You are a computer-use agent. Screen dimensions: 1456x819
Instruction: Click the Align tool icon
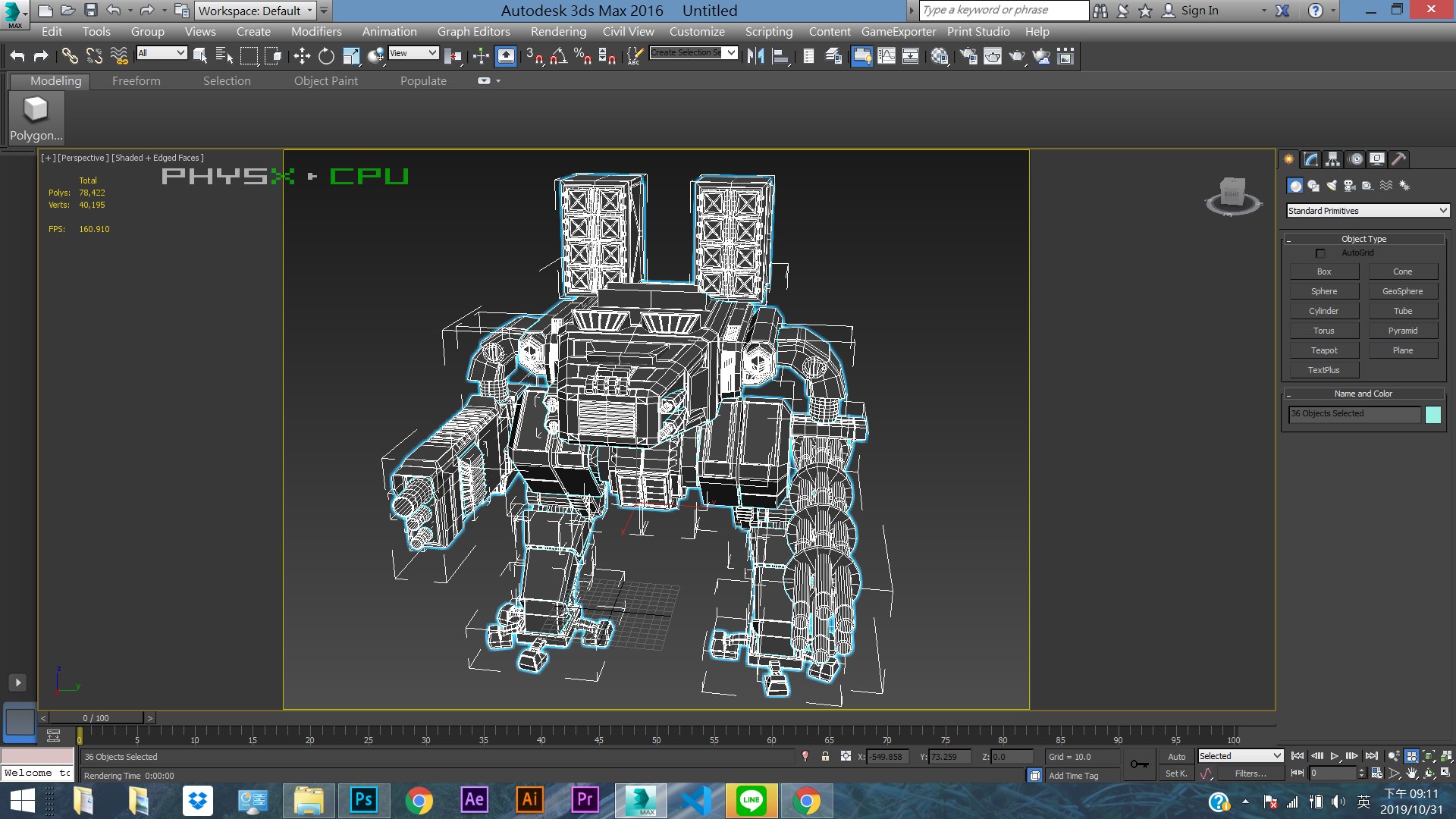click(780, 55)
